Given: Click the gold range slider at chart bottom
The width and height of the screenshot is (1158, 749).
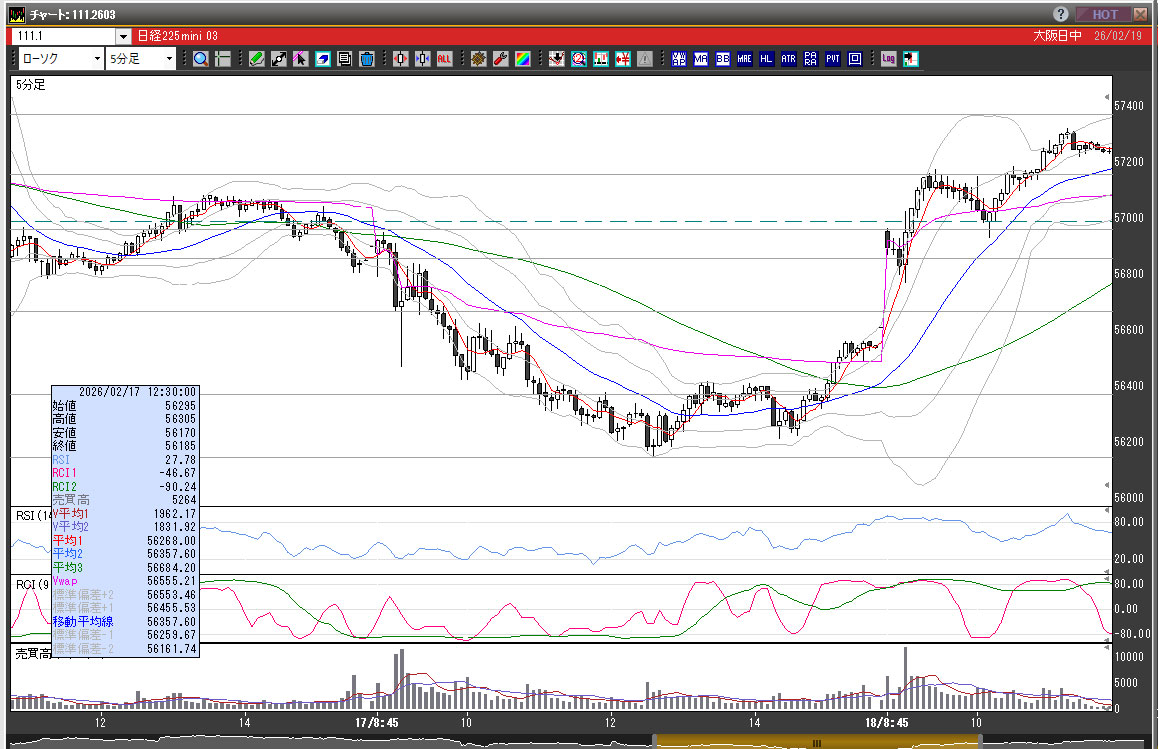Looking at the screenshot, I should coord(815,742).
